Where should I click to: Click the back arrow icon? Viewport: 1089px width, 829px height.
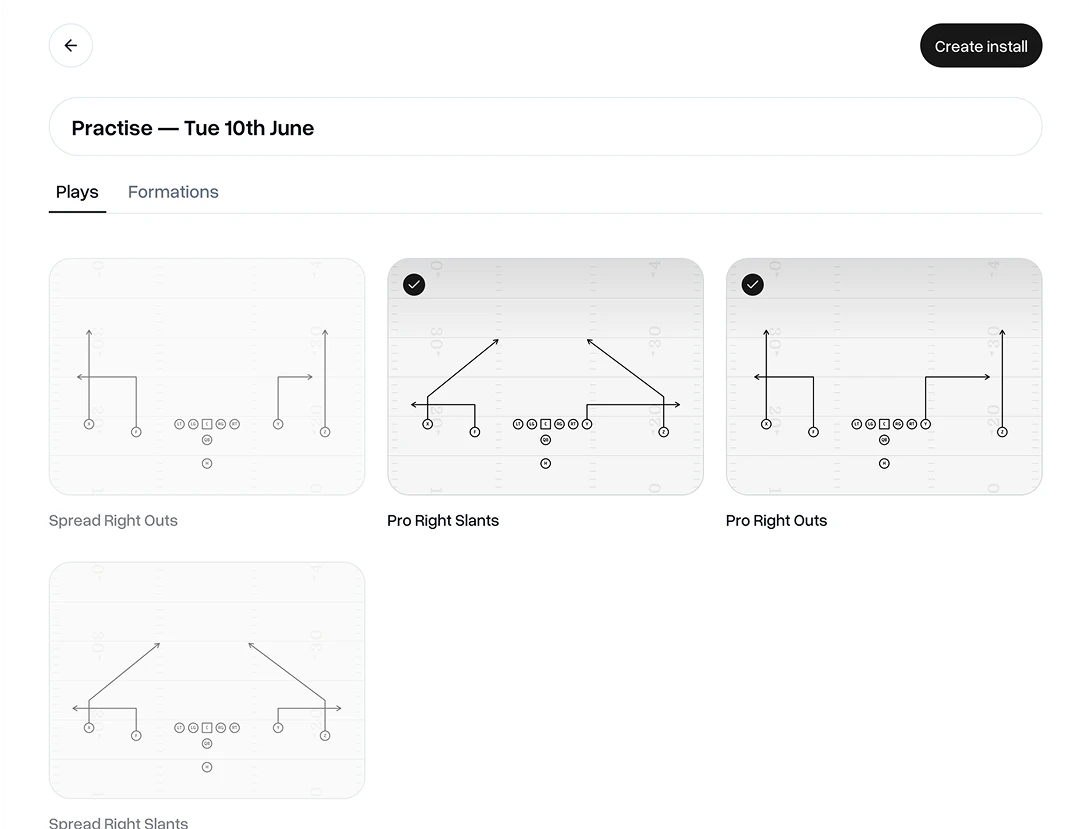point(70,45)
